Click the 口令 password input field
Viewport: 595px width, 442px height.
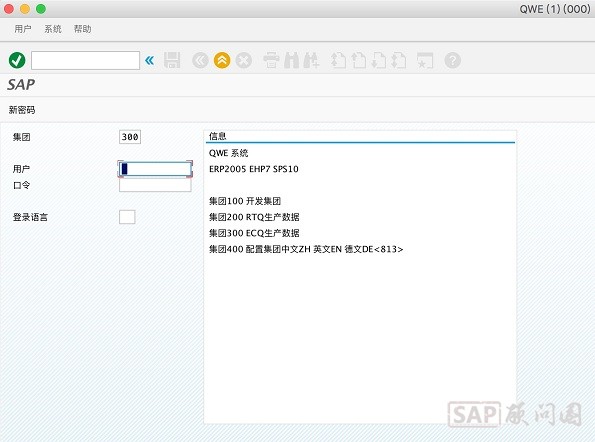[x=155, y=185]
